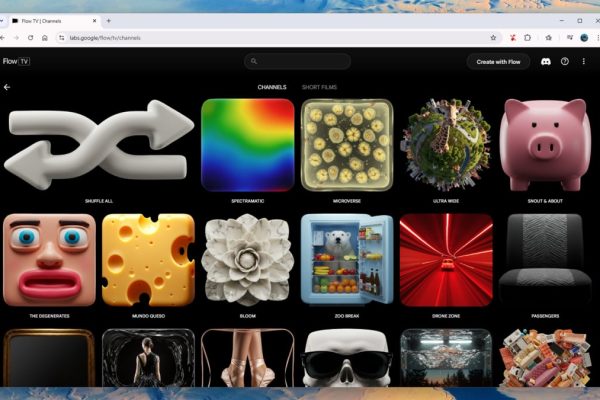Image resolution: width=600 pixels, height=400 pixels.
Task: Open the Bloom flower channel
Action: click(x=248, y=260)
